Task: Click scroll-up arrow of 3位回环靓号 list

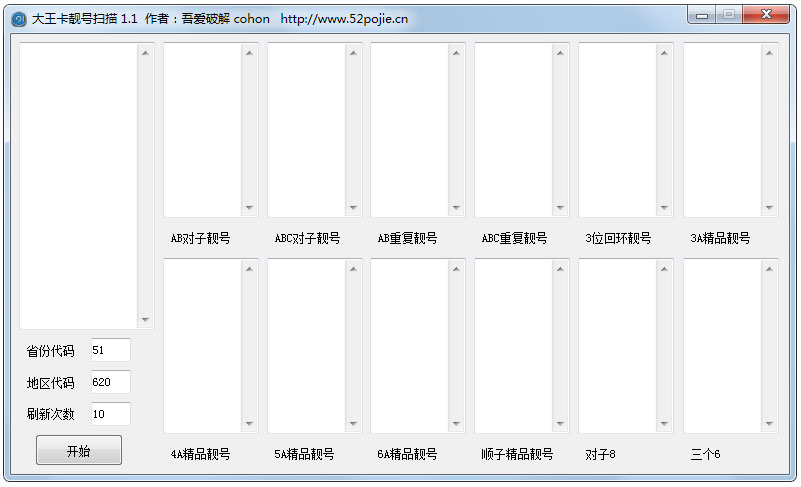Action: click(665, 53)
